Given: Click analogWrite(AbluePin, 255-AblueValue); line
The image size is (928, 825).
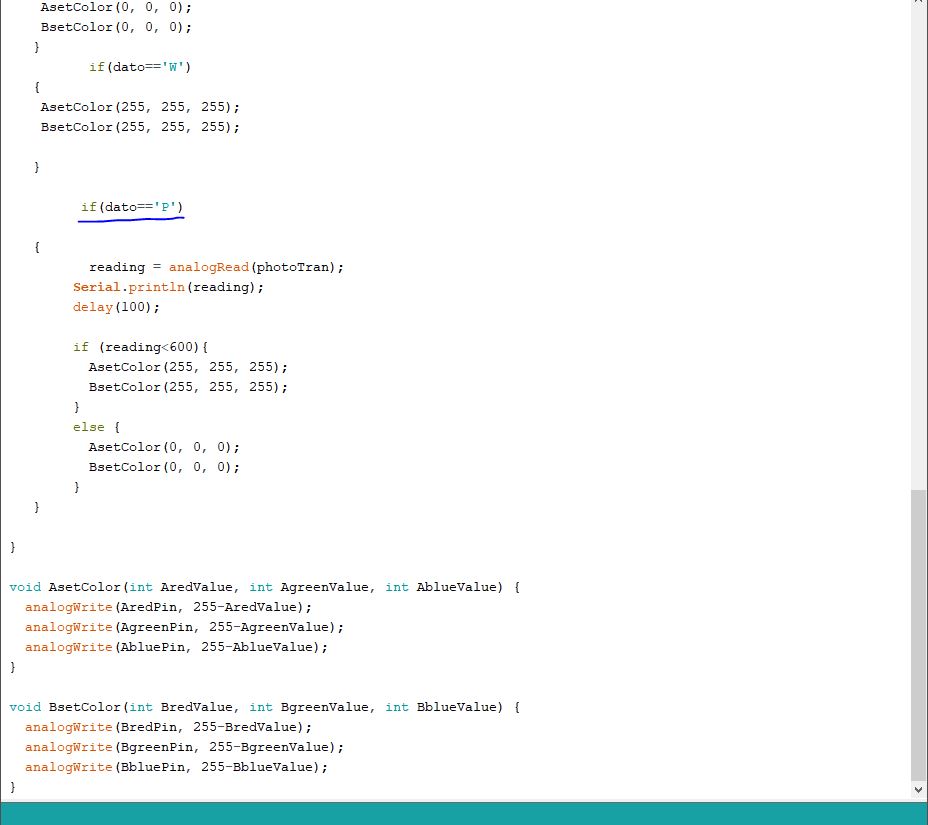Looking at the screenshot, I should 176,647.
